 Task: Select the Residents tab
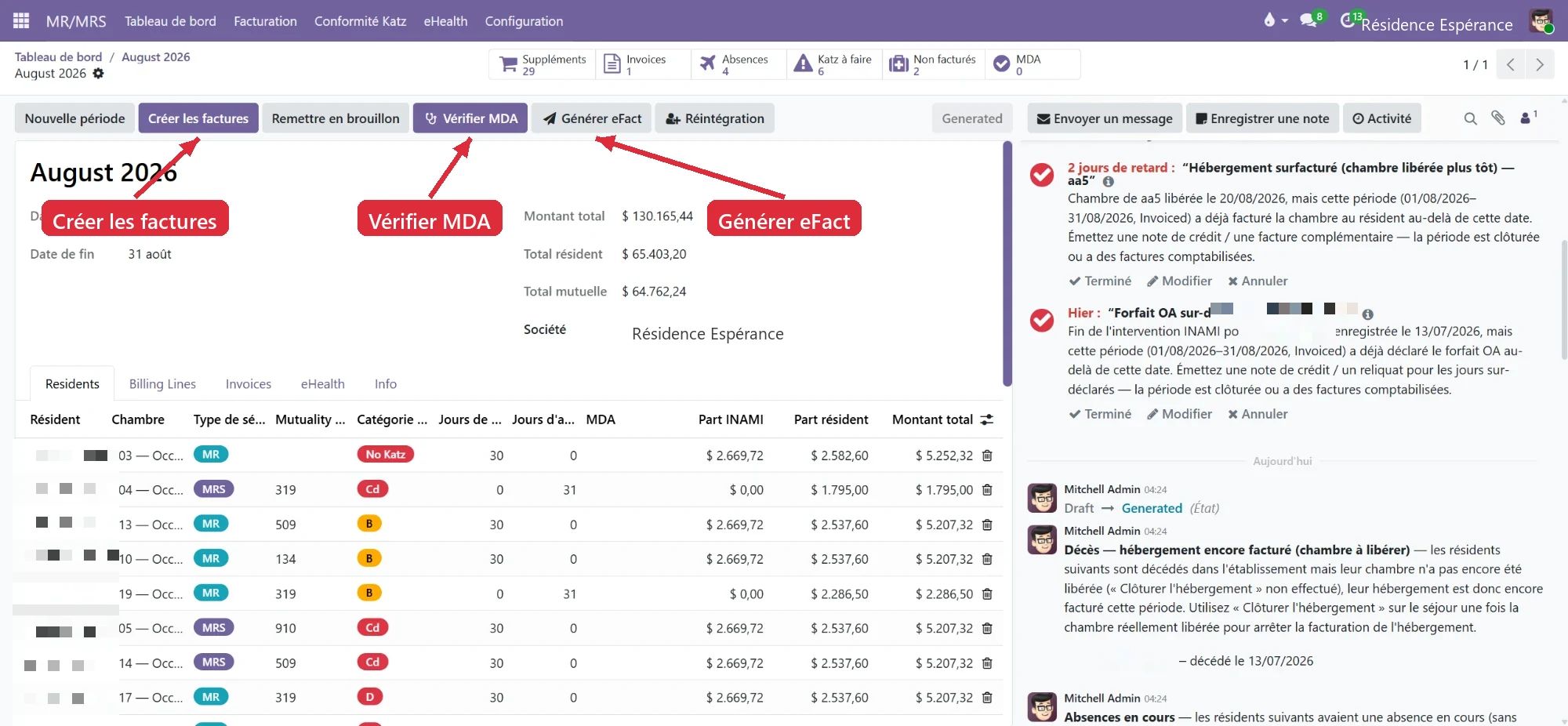coord(72,384)
